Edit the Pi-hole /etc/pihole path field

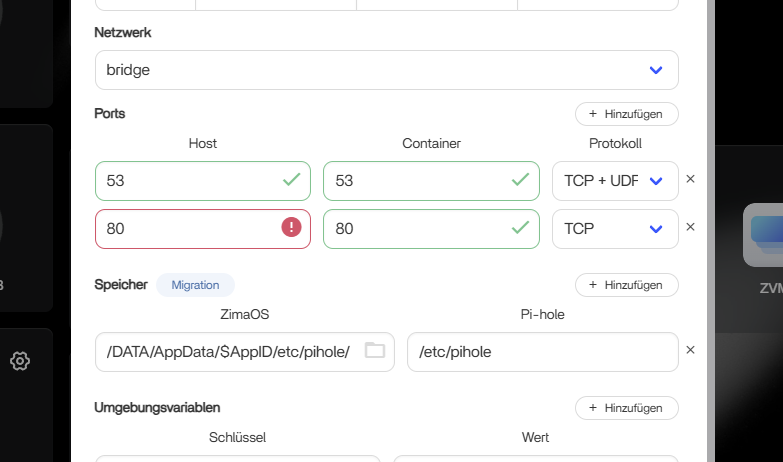(540, 352)
